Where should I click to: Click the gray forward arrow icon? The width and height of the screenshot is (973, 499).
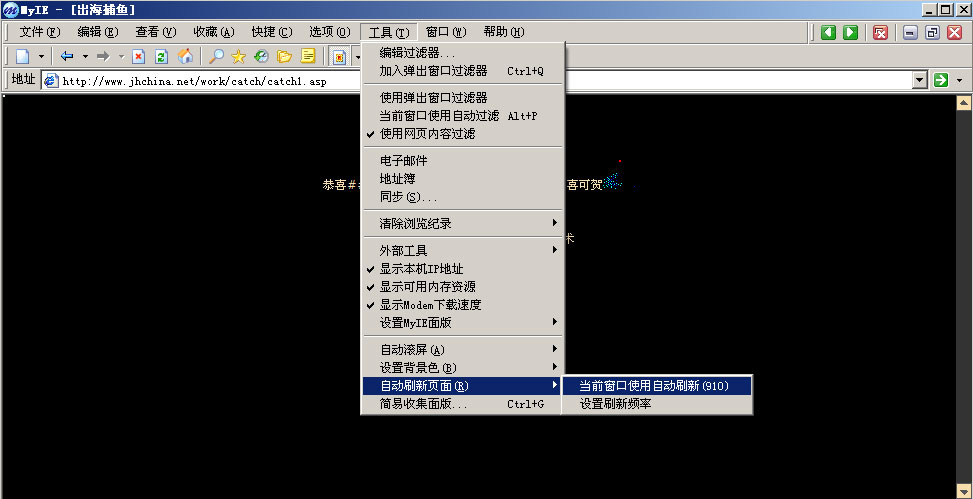click(103, 56)
